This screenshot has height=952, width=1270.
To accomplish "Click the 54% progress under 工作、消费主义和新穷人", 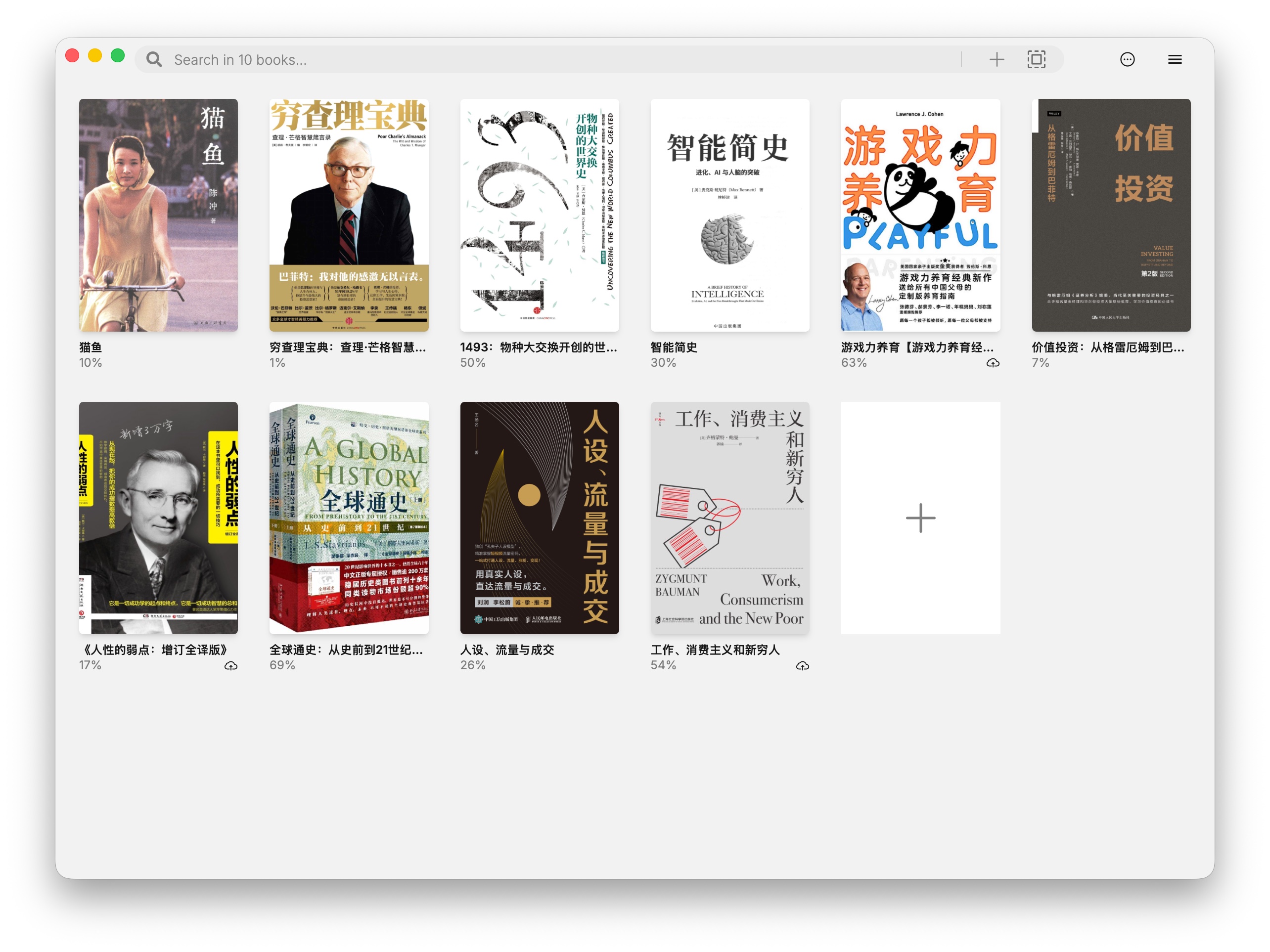I will pyautogui.click(x=663, y=665).
